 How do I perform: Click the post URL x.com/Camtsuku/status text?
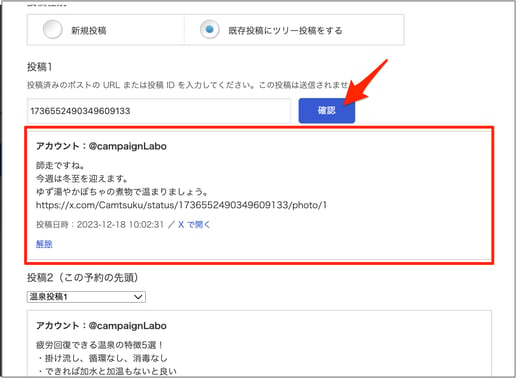tap(181, 205)
